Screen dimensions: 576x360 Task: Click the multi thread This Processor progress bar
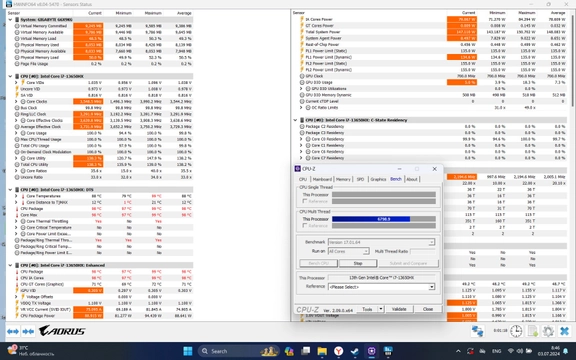pyautogui.click(x=384, y=219)
